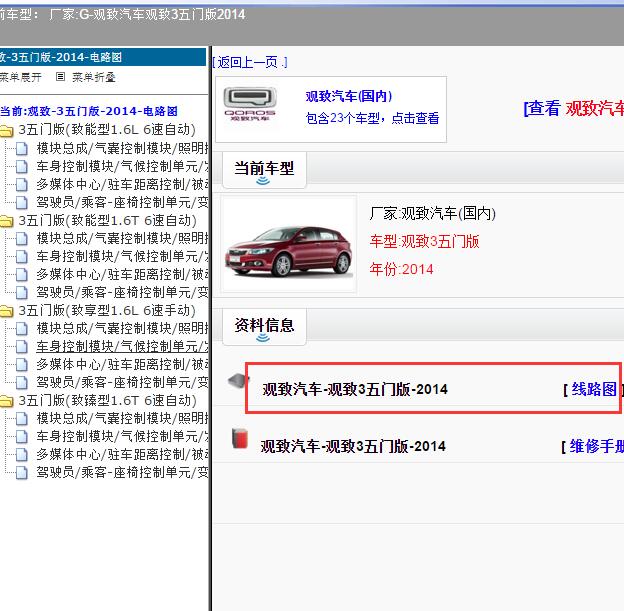Click document icon of 模块总成 under 致臻型1.6T
The width and height of the screenshot is (624, 611).
pyautogui.click(x=21, y=418)
